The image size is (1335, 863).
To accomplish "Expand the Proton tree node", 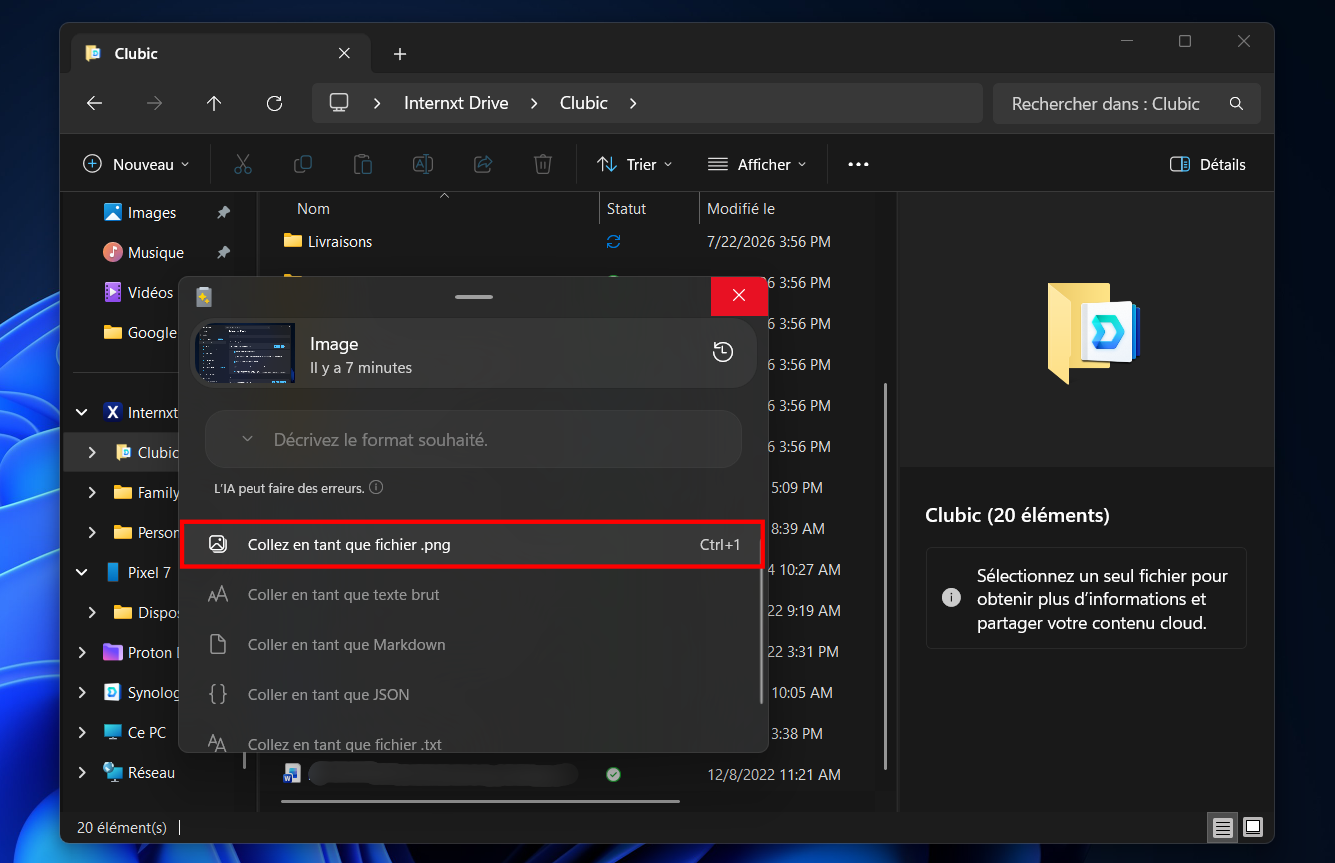I will tap(82, 653).
